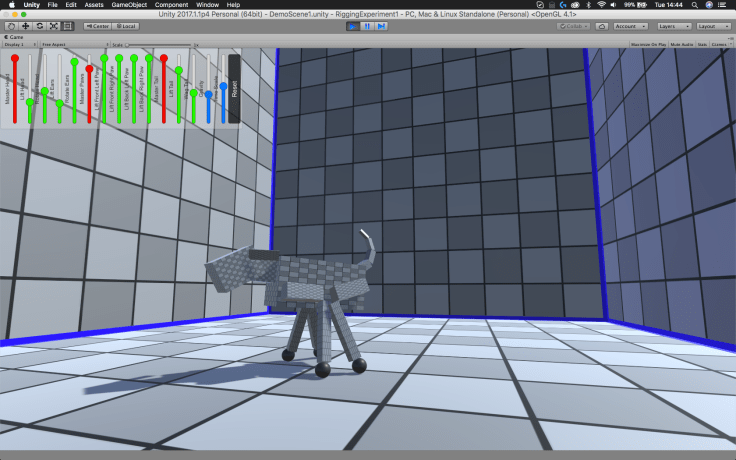Click the red Master Head slider handle
This screenshot has height=460, width=736.
[x=15, y=59]
